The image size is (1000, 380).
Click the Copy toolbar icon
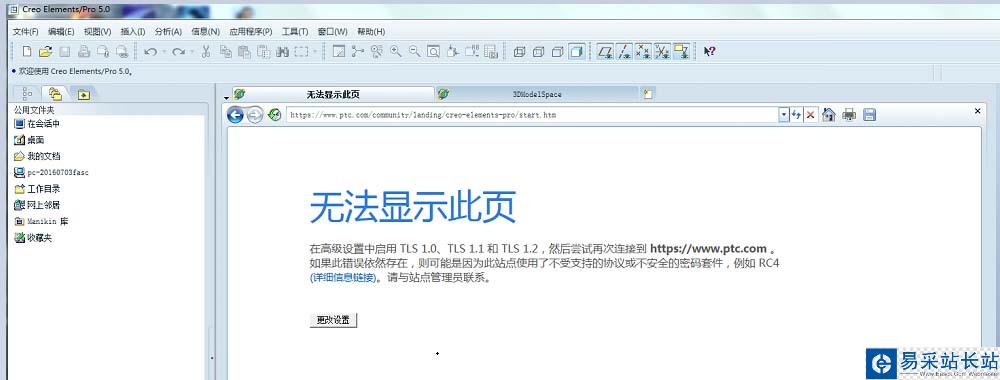[x=225, y=52]
